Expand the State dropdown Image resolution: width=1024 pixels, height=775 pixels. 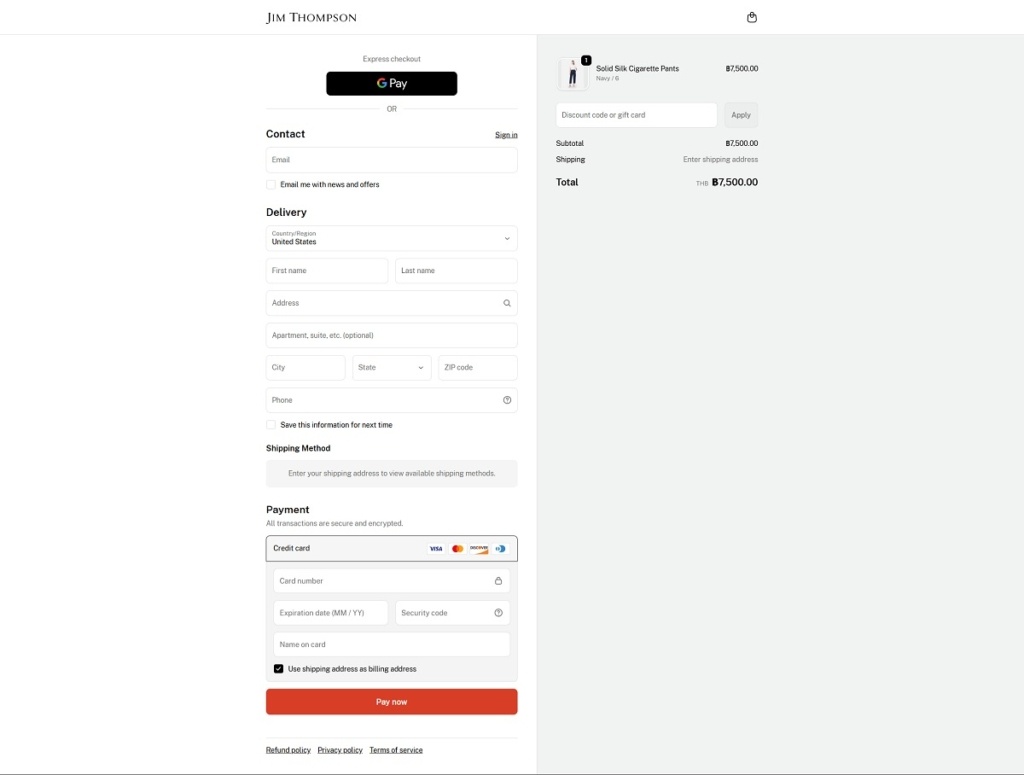point(391,368)
